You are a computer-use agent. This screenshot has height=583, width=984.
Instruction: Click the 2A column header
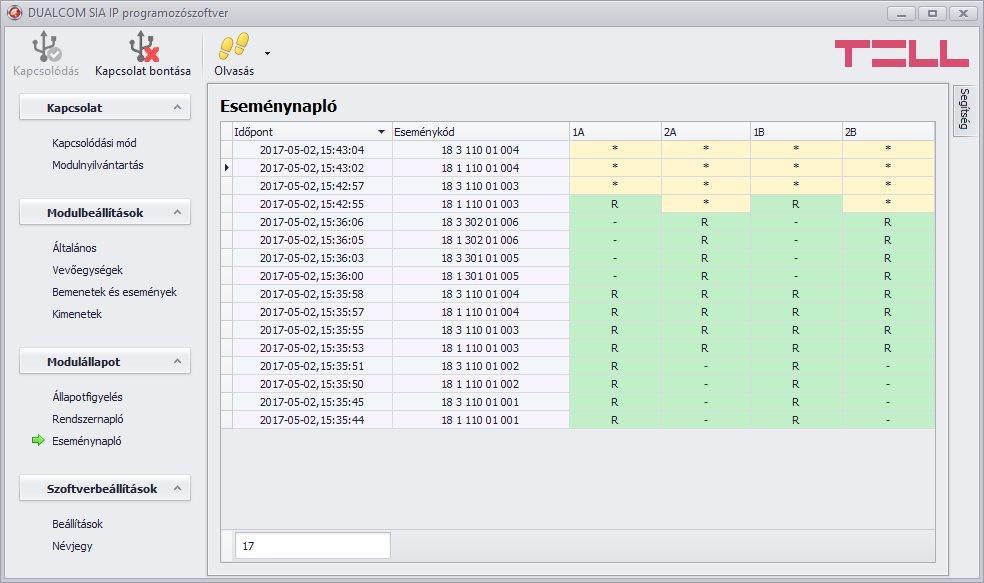pyautogui.click(x=705, y=132)
